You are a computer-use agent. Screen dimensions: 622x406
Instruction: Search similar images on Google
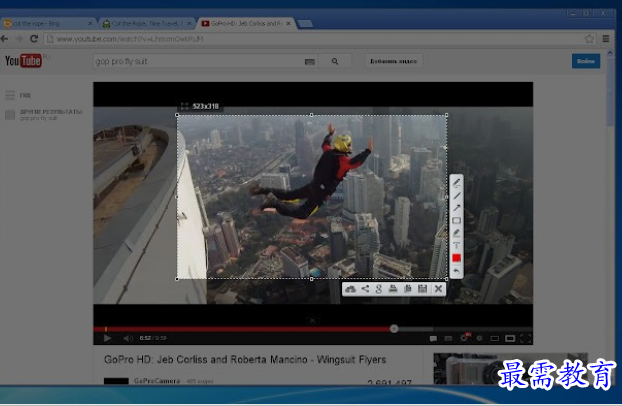378,289
